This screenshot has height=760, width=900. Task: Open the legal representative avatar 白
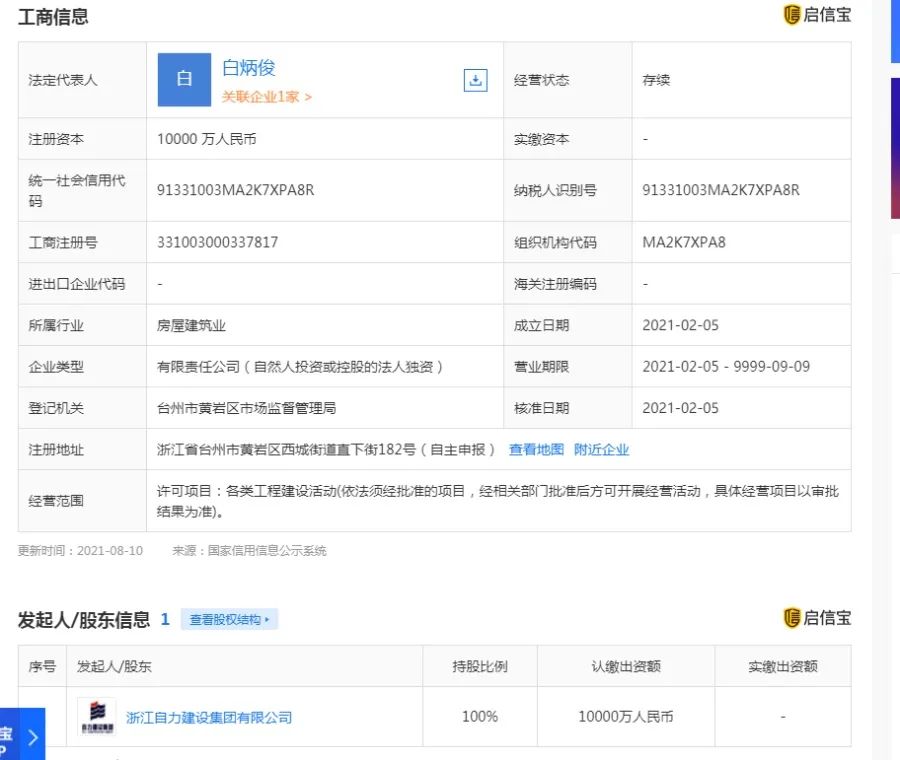click(x=184, y=79)
